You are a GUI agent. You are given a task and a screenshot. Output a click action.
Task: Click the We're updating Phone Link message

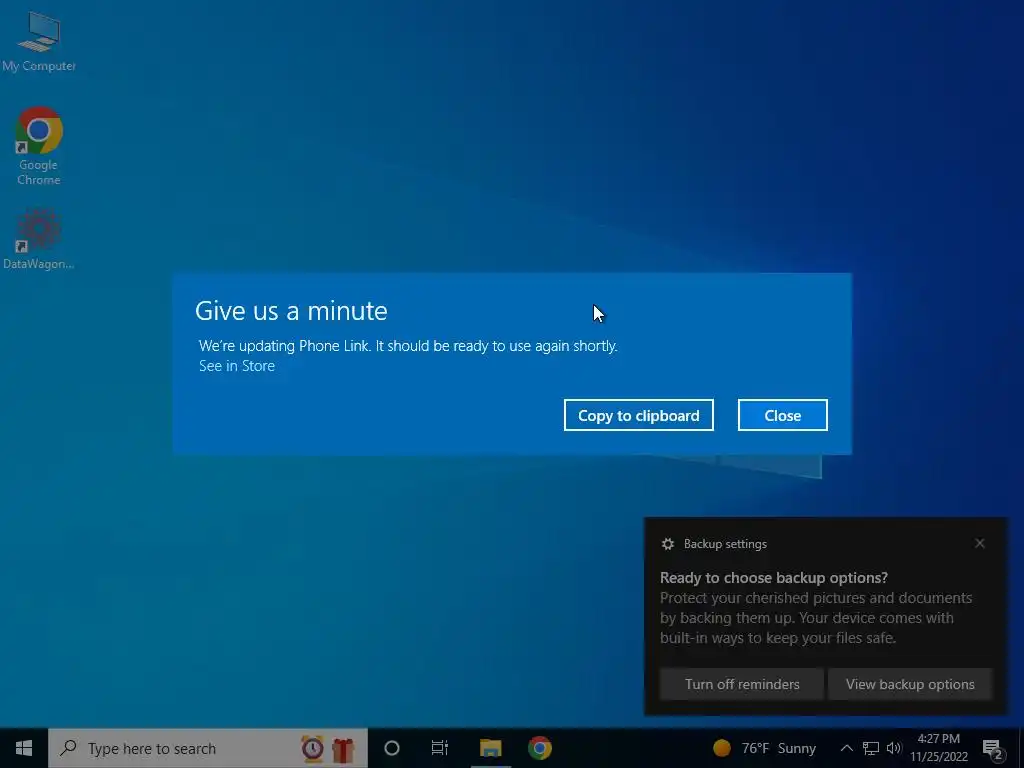[408, 345]
